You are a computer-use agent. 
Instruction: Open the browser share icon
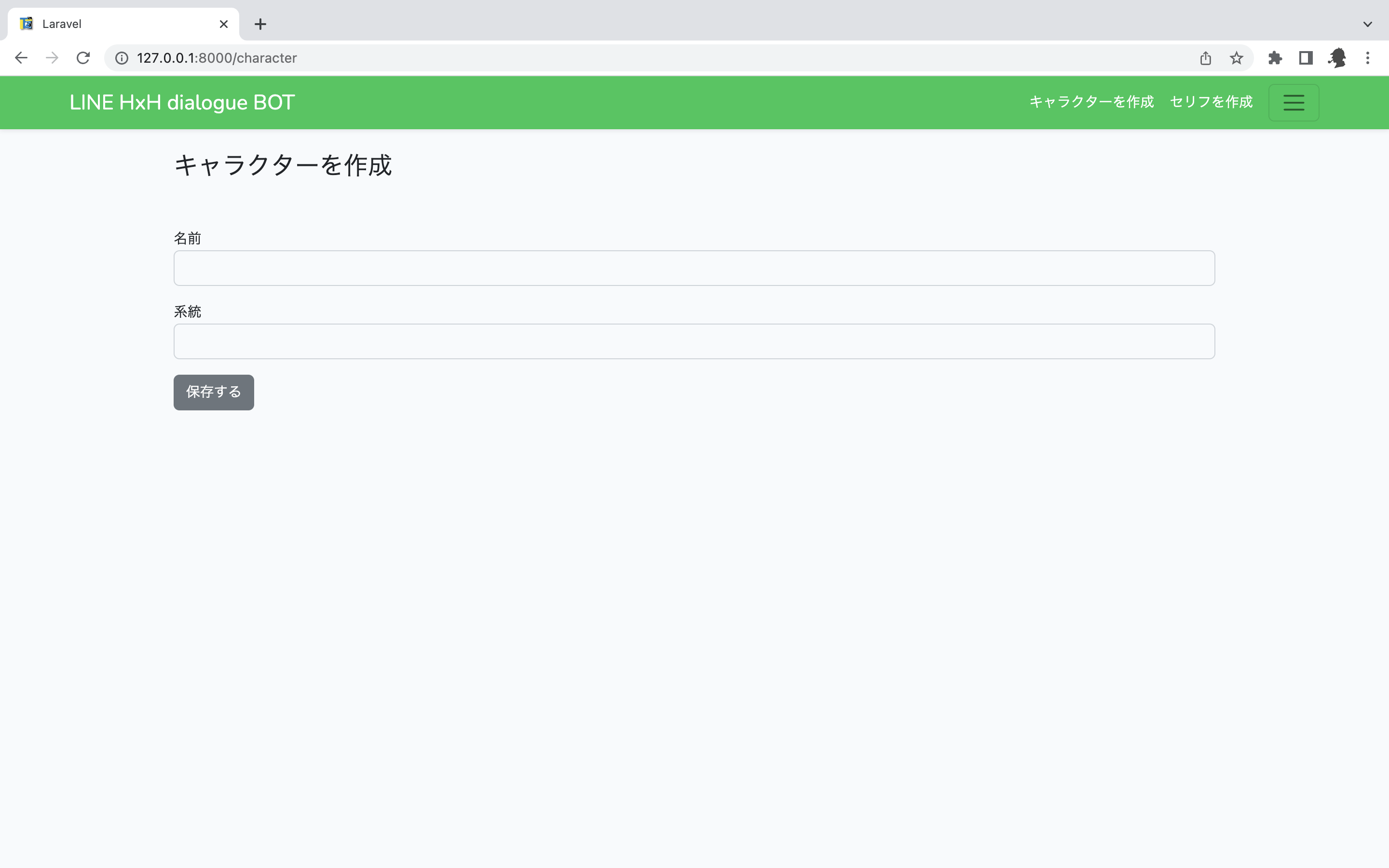tap(1205, 57)
